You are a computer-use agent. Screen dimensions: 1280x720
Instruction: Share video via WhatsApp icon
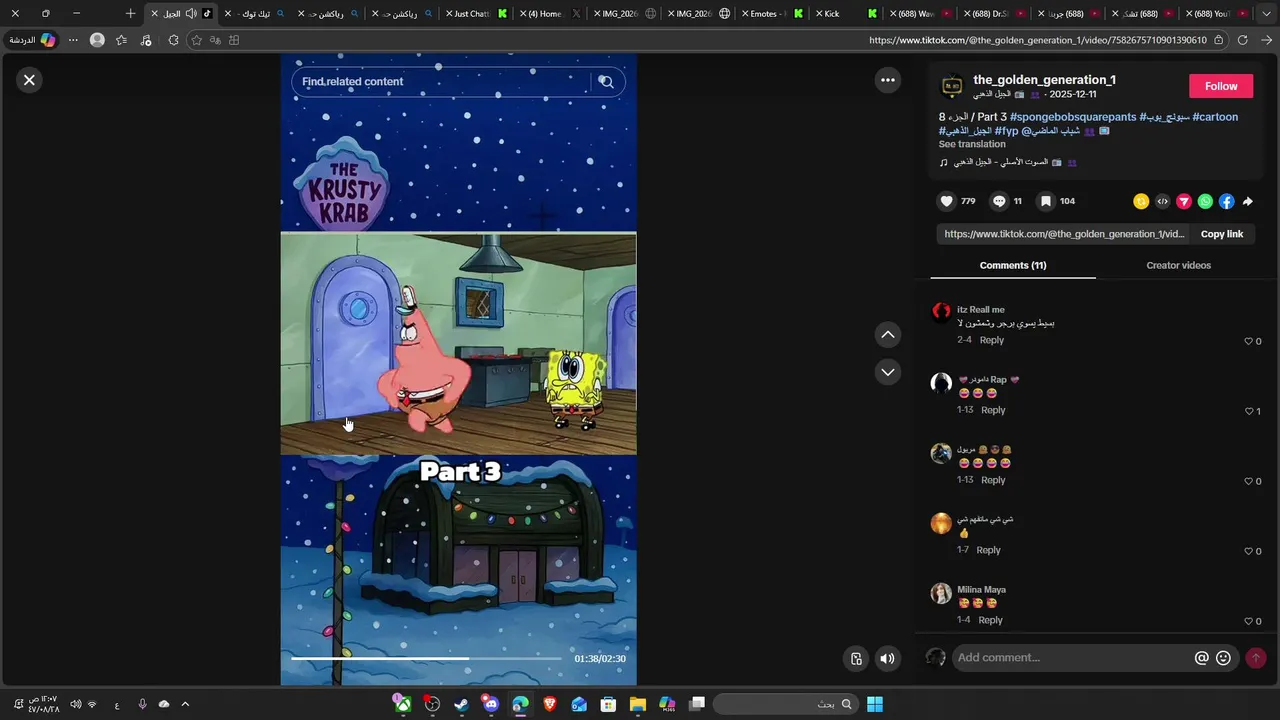coord(1205,201)
